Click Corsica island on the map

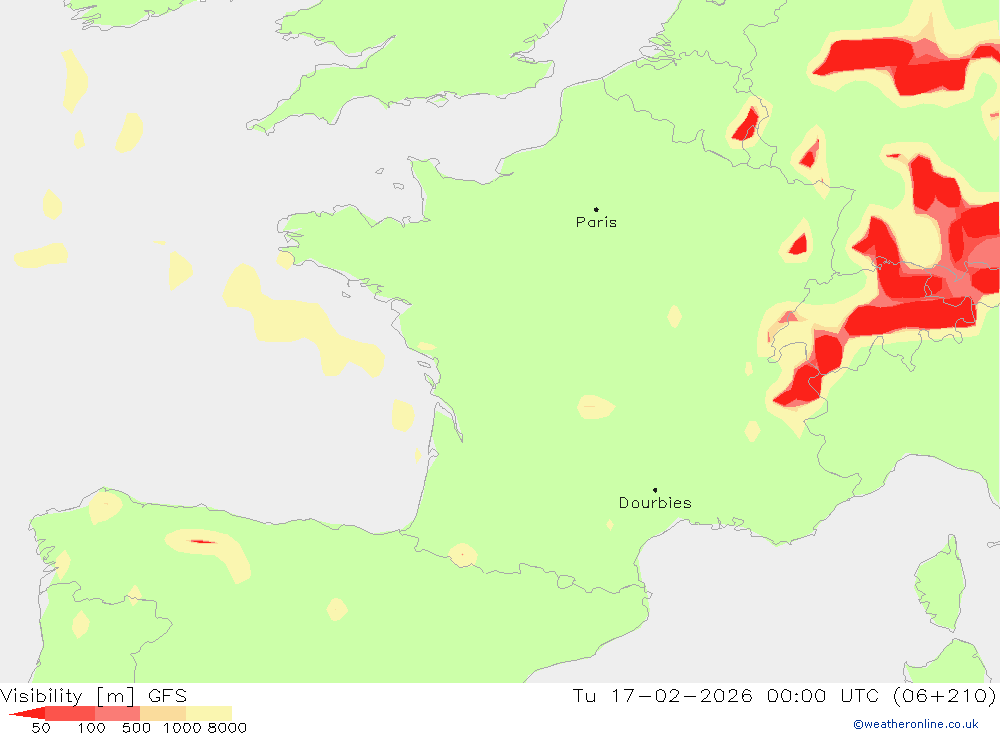(x=940, y=584)
